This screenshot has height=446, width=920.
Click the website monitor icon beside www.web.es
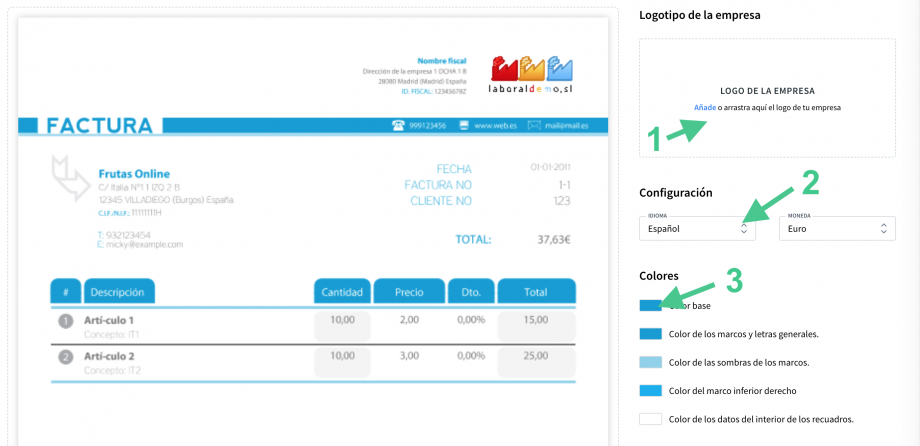pos(463,126)
